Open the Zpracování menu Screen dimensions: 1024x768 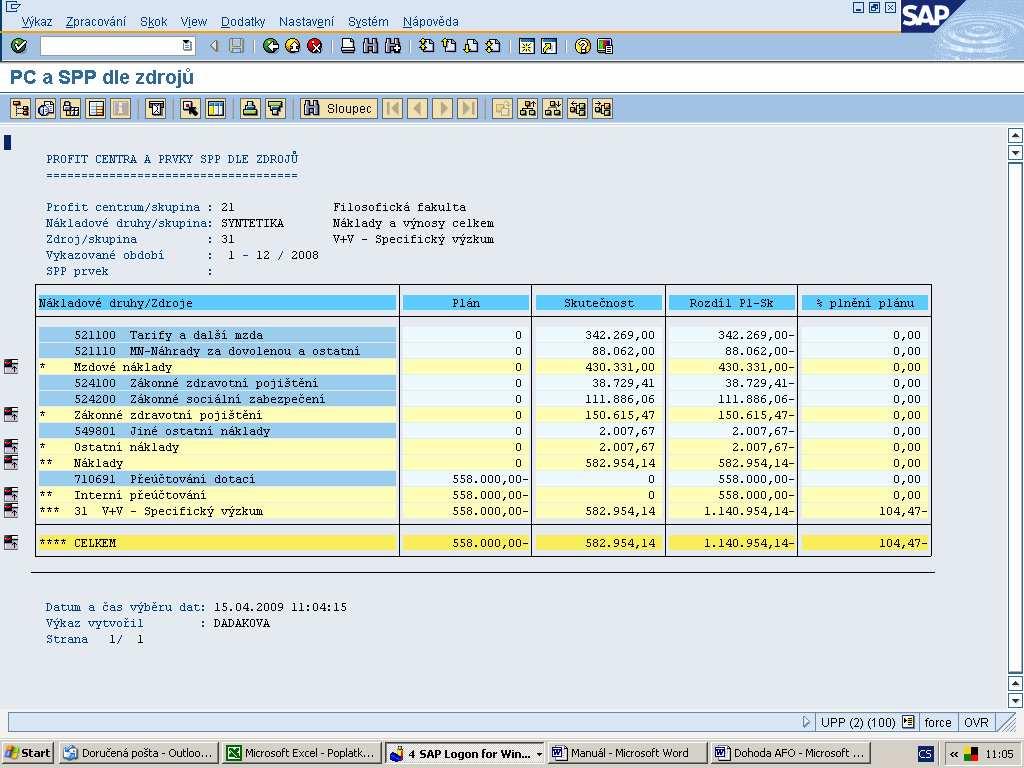96,22
